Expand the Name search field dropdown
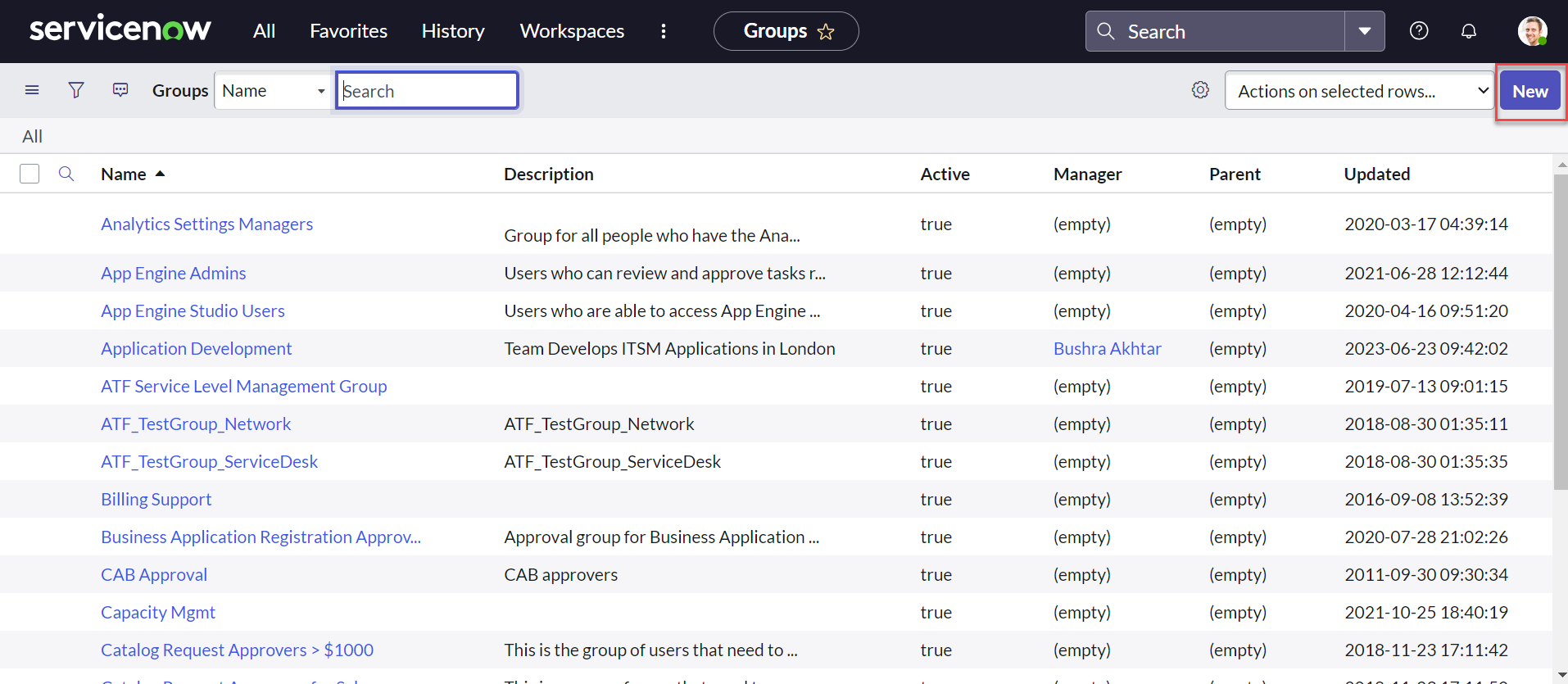The image size is (1568, 684). pyautogui.click(x=273, y=91)
